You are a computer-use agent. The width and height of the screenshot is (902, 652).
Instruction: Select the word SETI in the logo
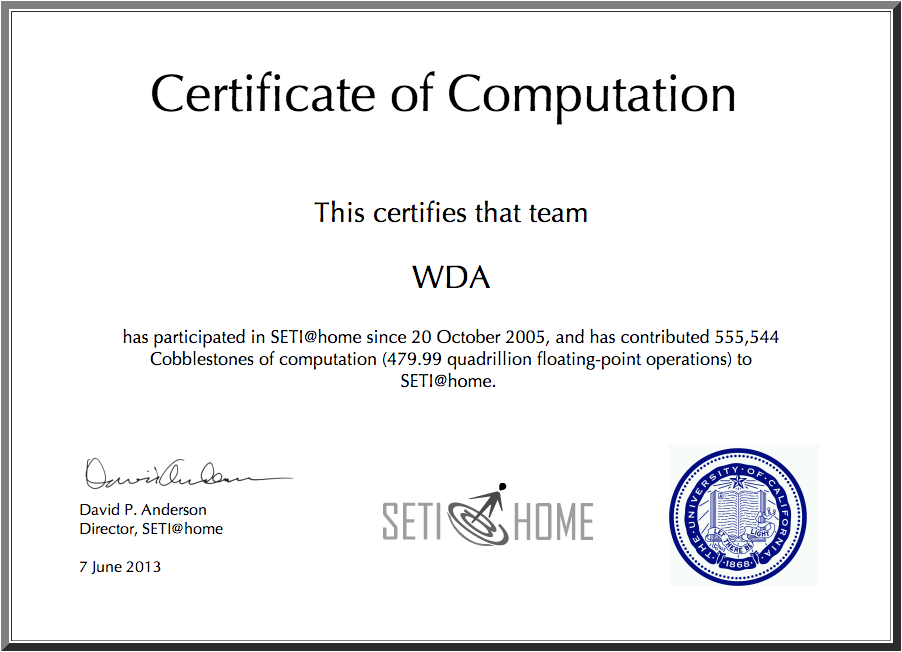413,521
